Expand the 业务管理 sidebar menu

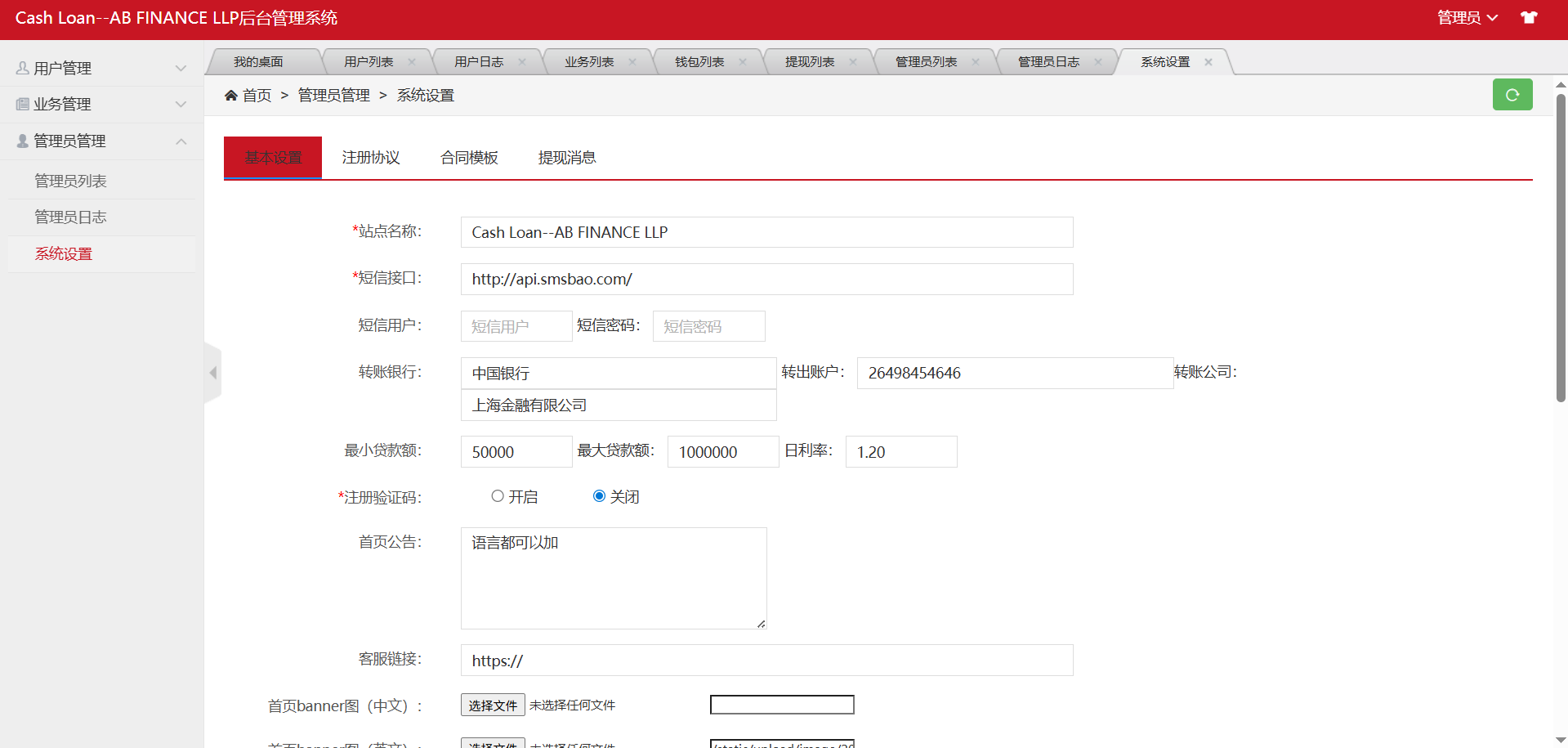click(101, 105)
